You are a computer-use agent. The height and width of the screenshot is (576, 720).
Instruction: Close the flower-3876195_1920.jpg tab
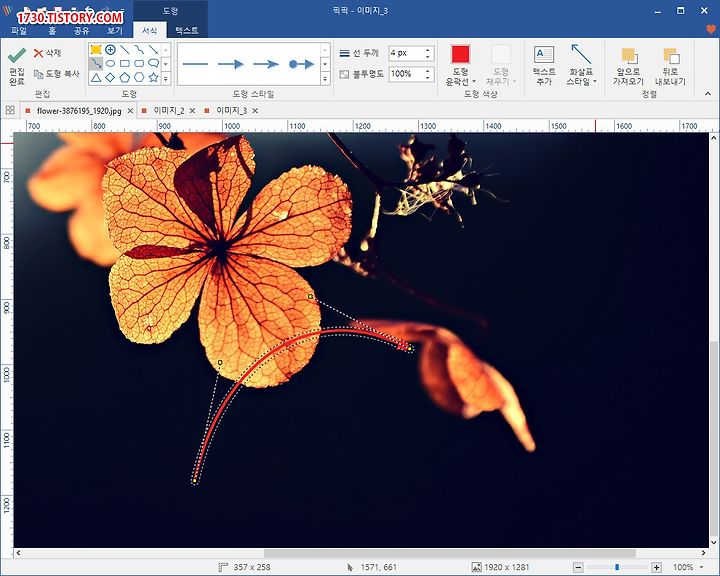(130, 111)
